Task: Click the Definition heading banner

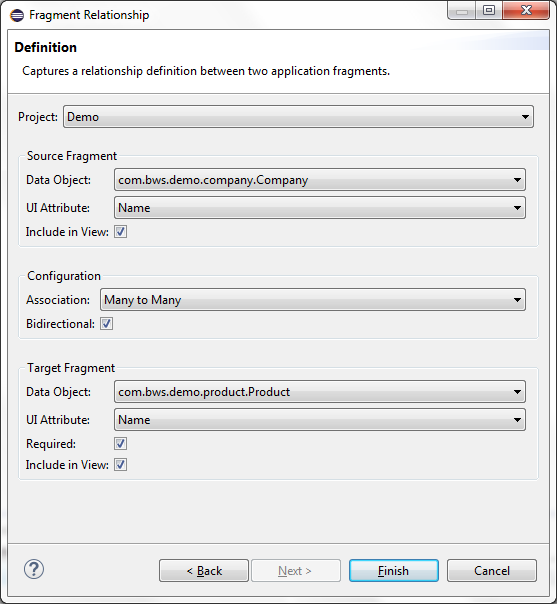Action: click(x=278, y=62)
